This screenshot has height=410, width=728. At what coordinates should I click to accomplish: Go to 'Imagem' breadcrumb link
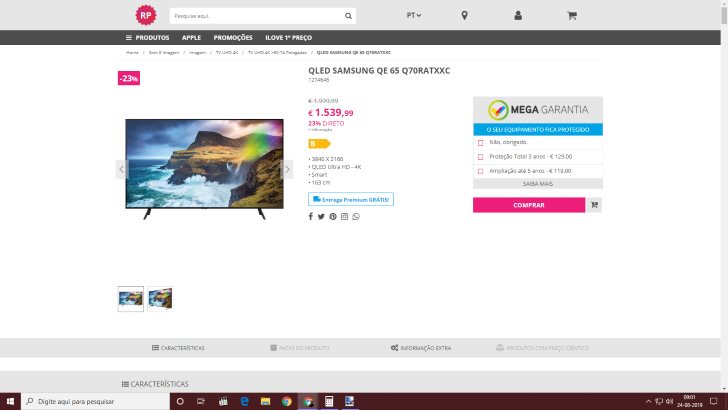197,52
